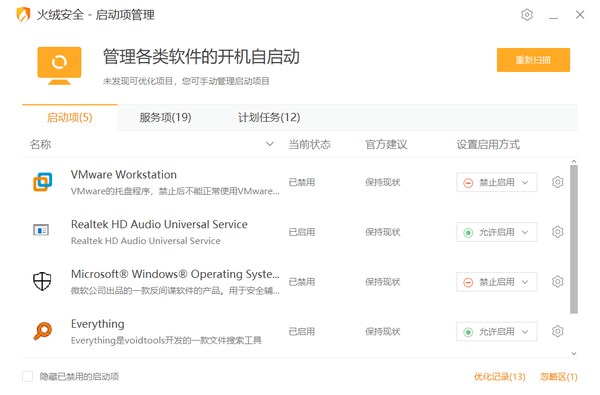Screen dimensions: 600x395
Task: Select the 启动项(5) tab
Action: coord(70,118)
